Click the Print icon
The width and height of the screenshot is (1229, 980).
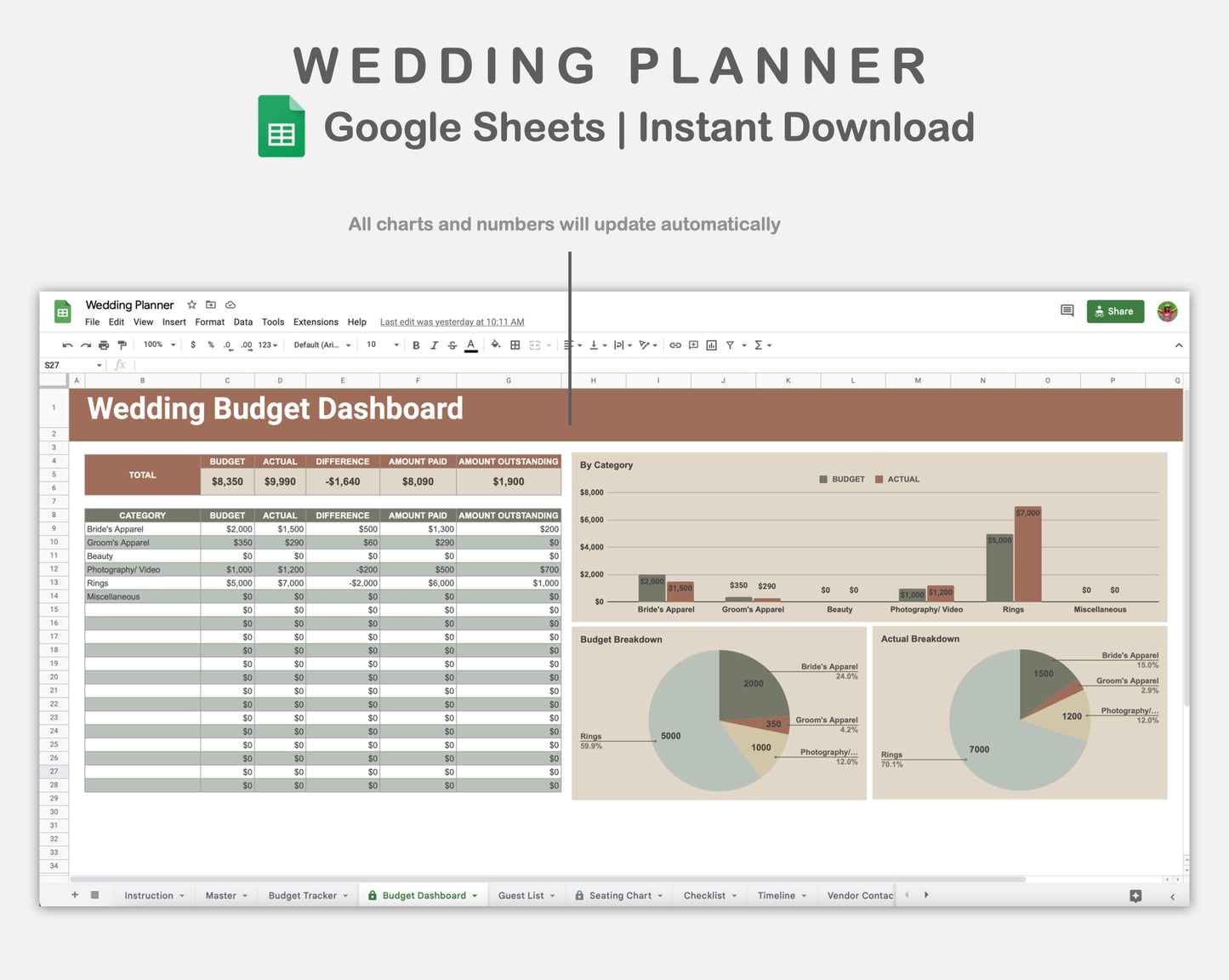[103, 345]
